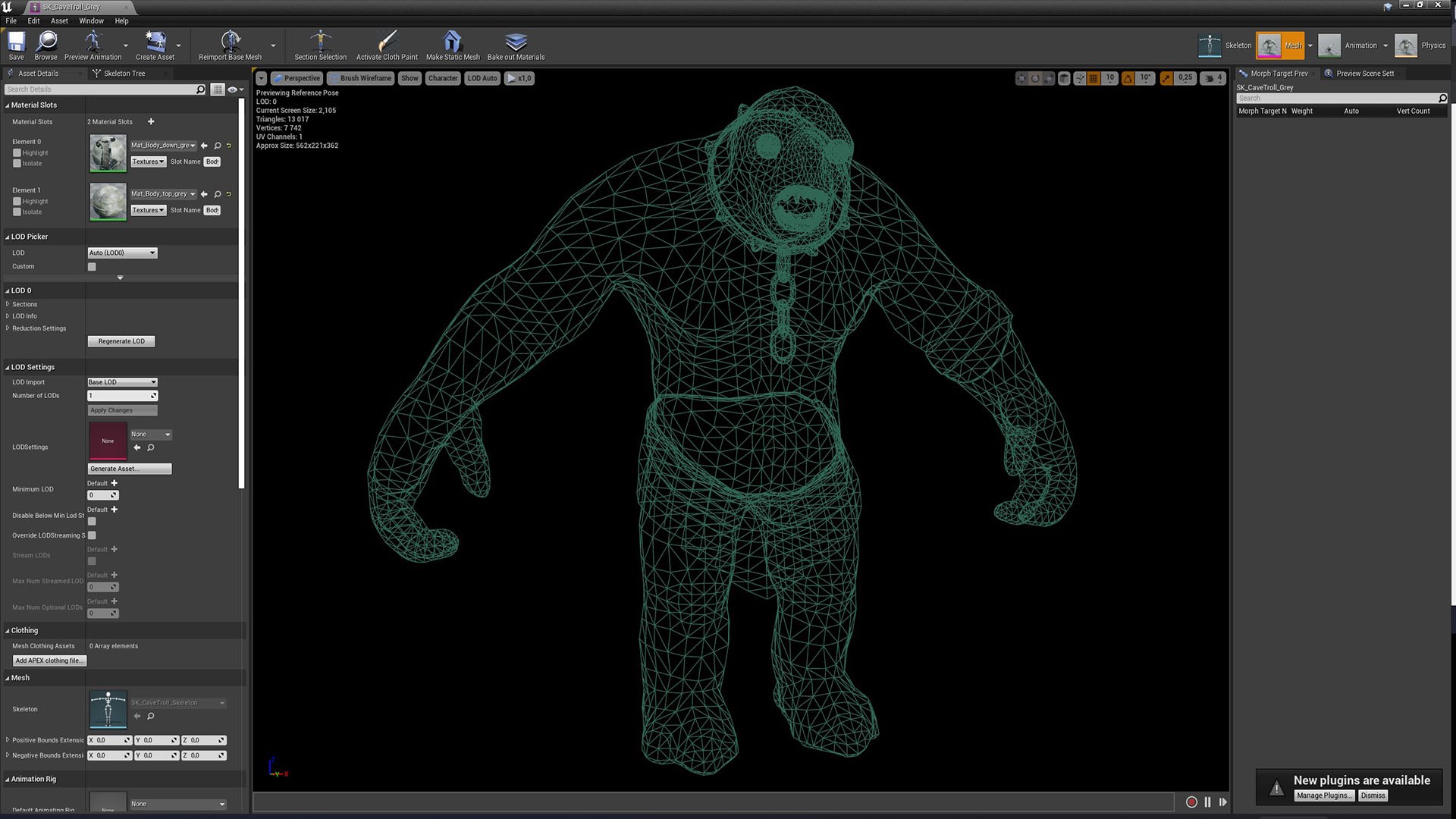Switch to Animation editor mode

click(1348, 45)
